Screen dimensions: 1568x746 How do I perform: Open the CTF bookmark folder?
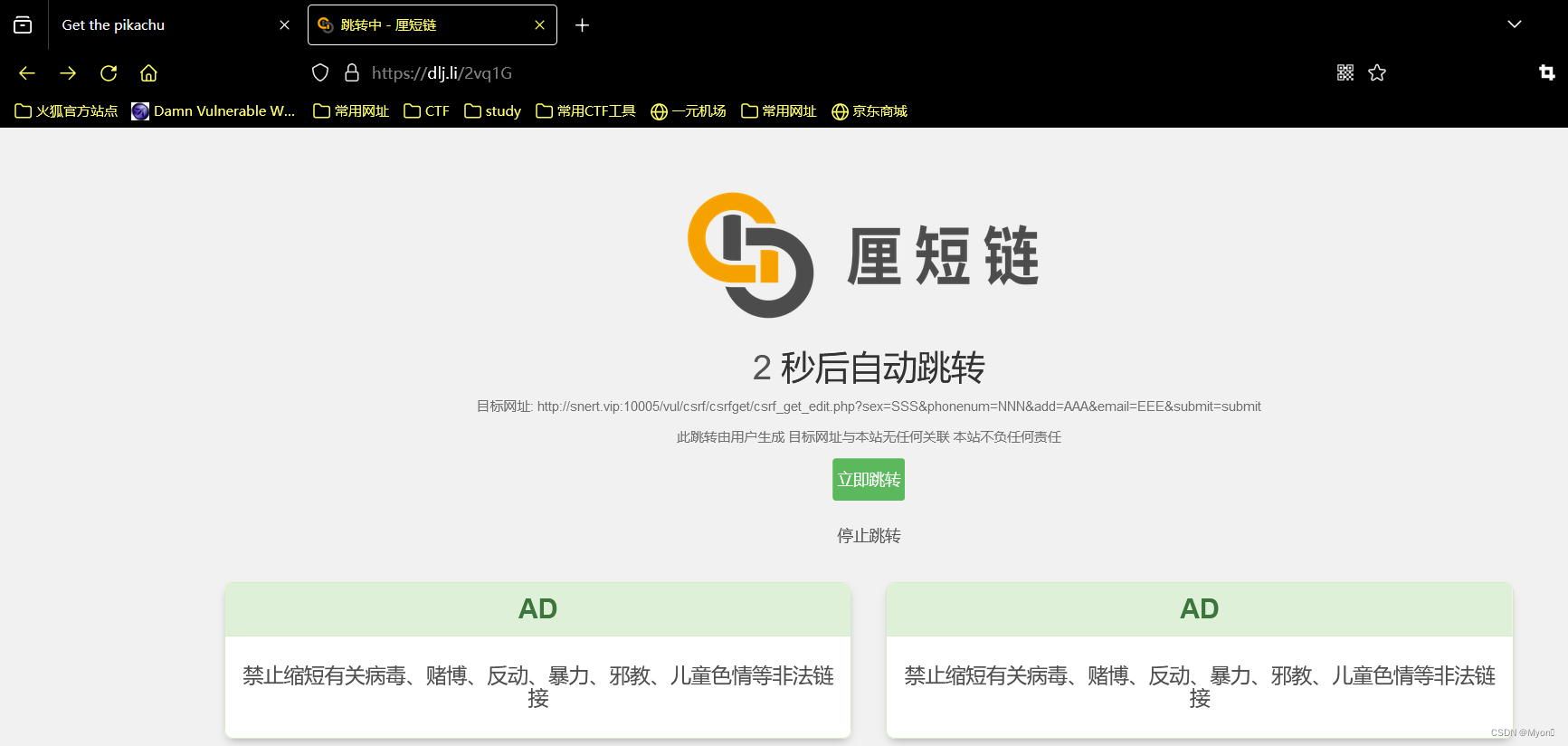426,111
